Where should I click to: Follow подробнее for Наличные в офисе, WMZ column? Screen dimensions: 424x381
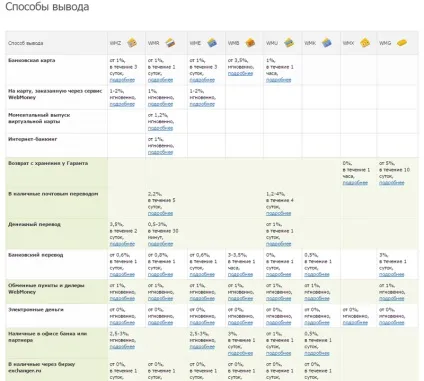click(x=122, y=347)
